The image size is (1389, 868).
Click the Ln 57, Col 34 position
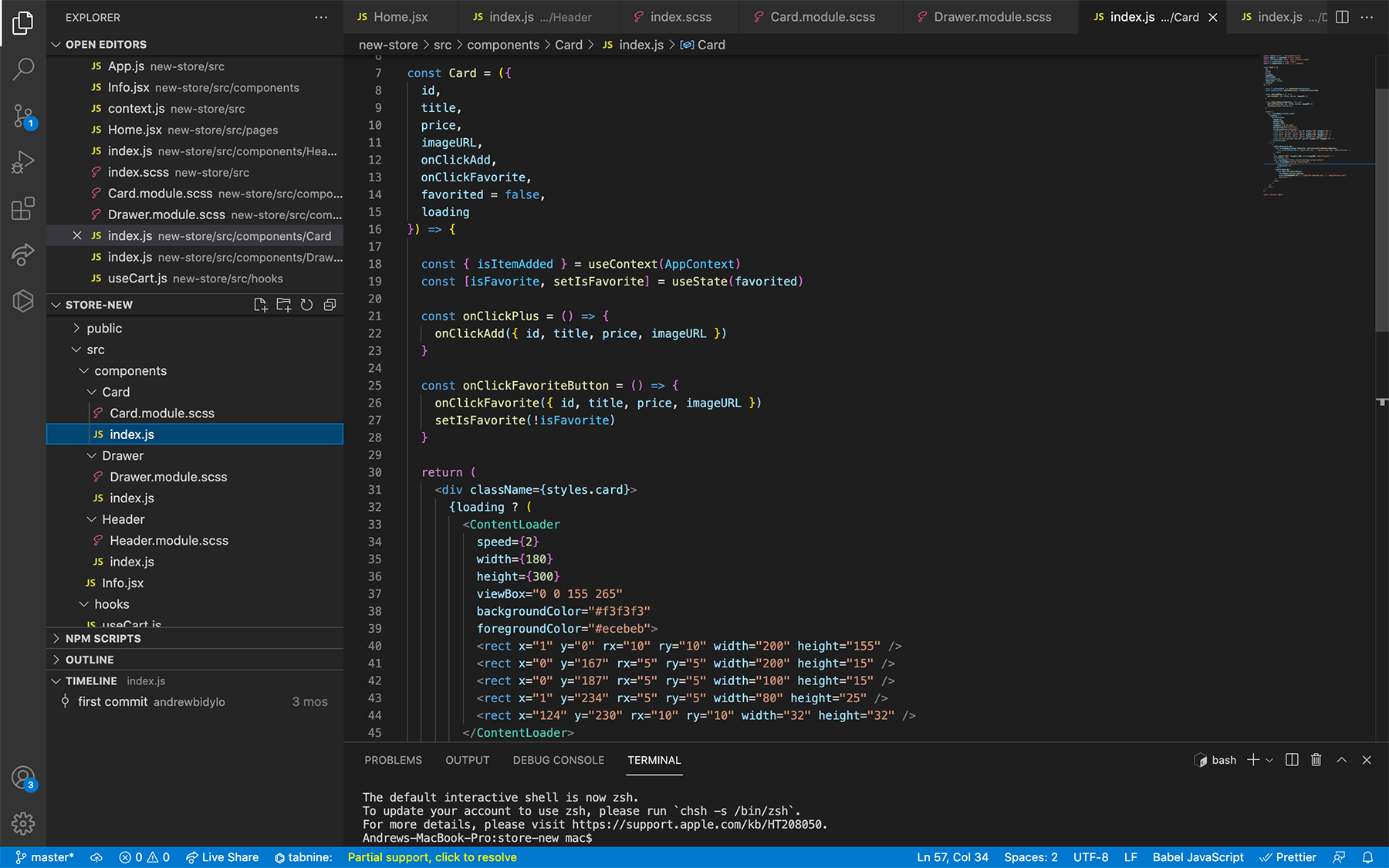click(x=952, y=857)
